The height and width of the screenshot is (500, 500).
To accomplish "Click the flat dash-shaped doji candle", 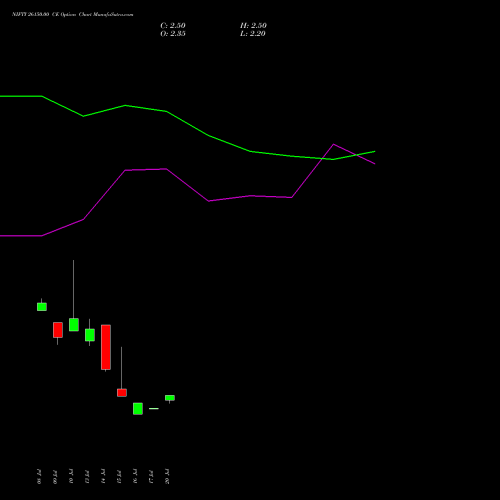I will point(154,408).
